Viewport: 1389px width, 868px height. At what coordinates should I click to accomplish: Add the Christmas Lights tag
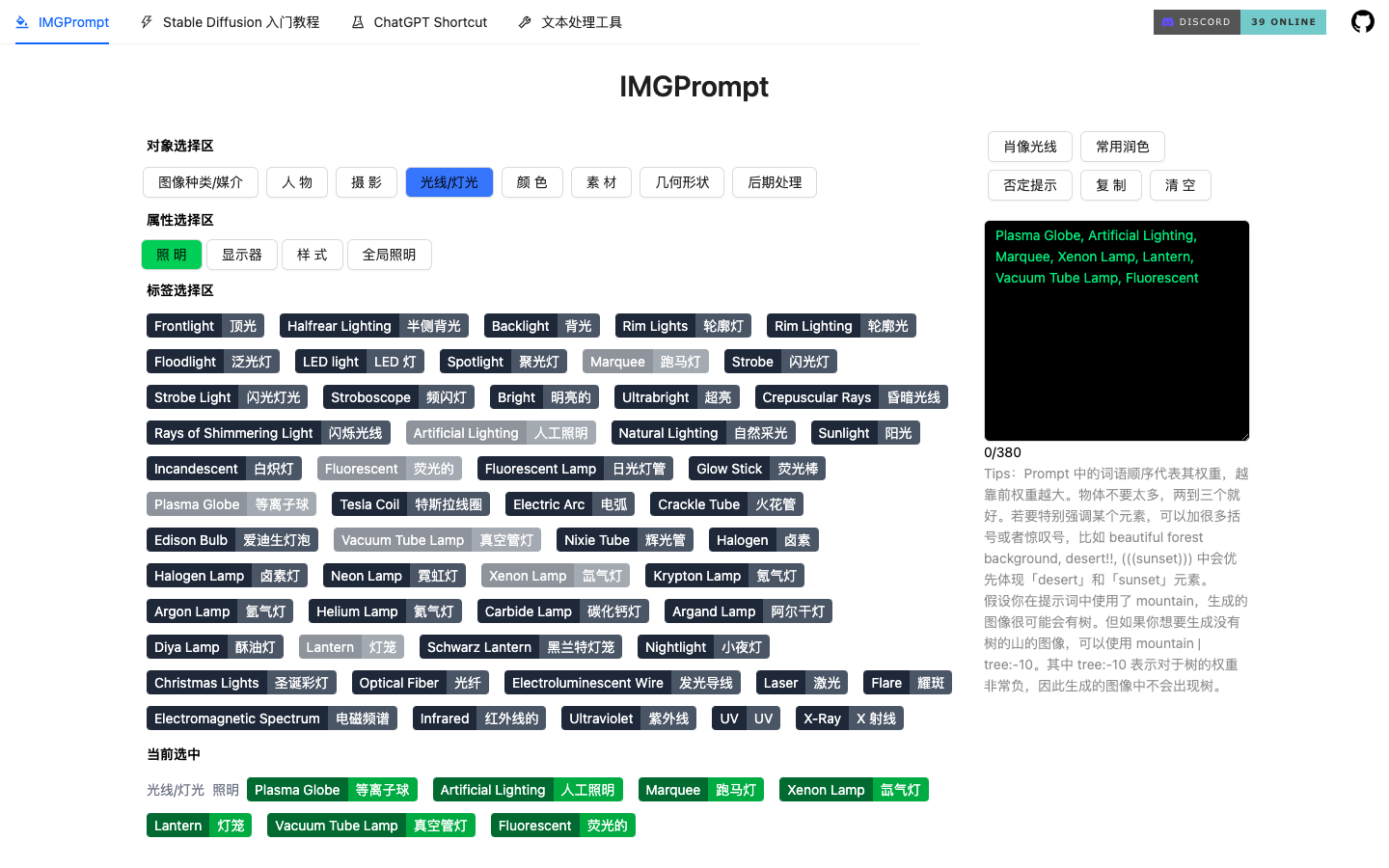[x=241, y=683]
